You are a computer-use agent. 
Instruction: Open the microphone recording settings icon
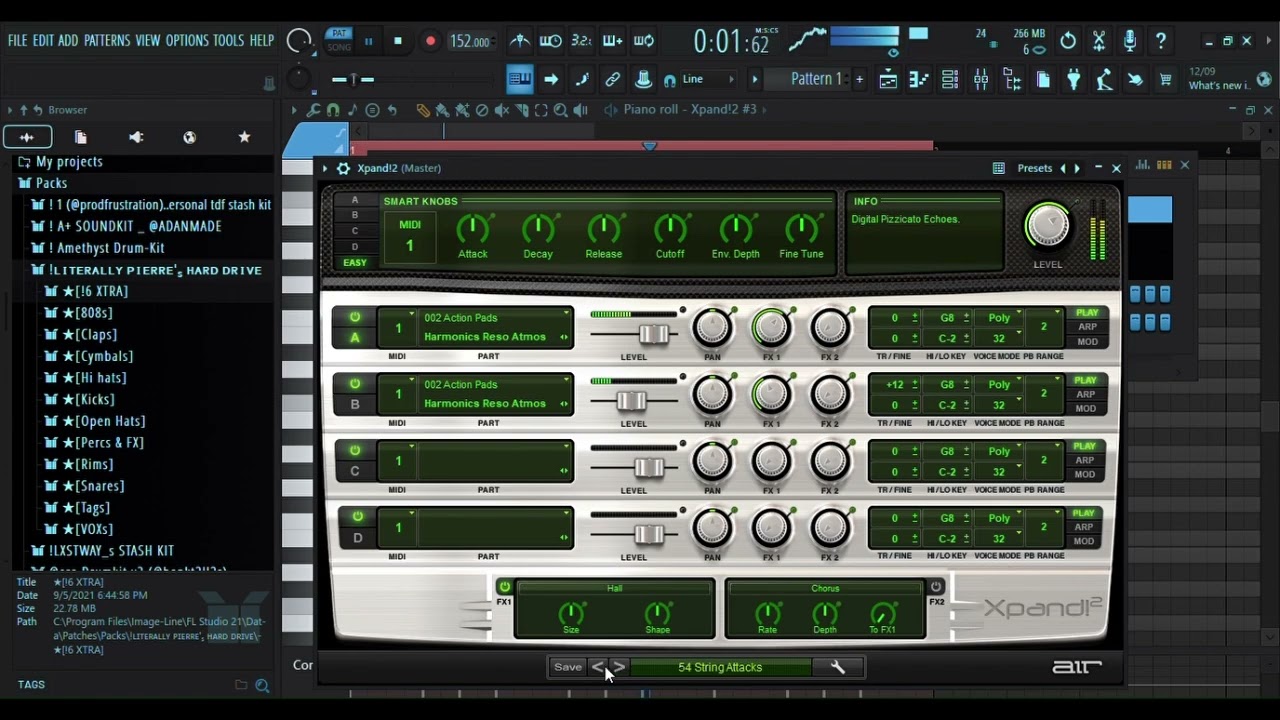(1130, 41)
